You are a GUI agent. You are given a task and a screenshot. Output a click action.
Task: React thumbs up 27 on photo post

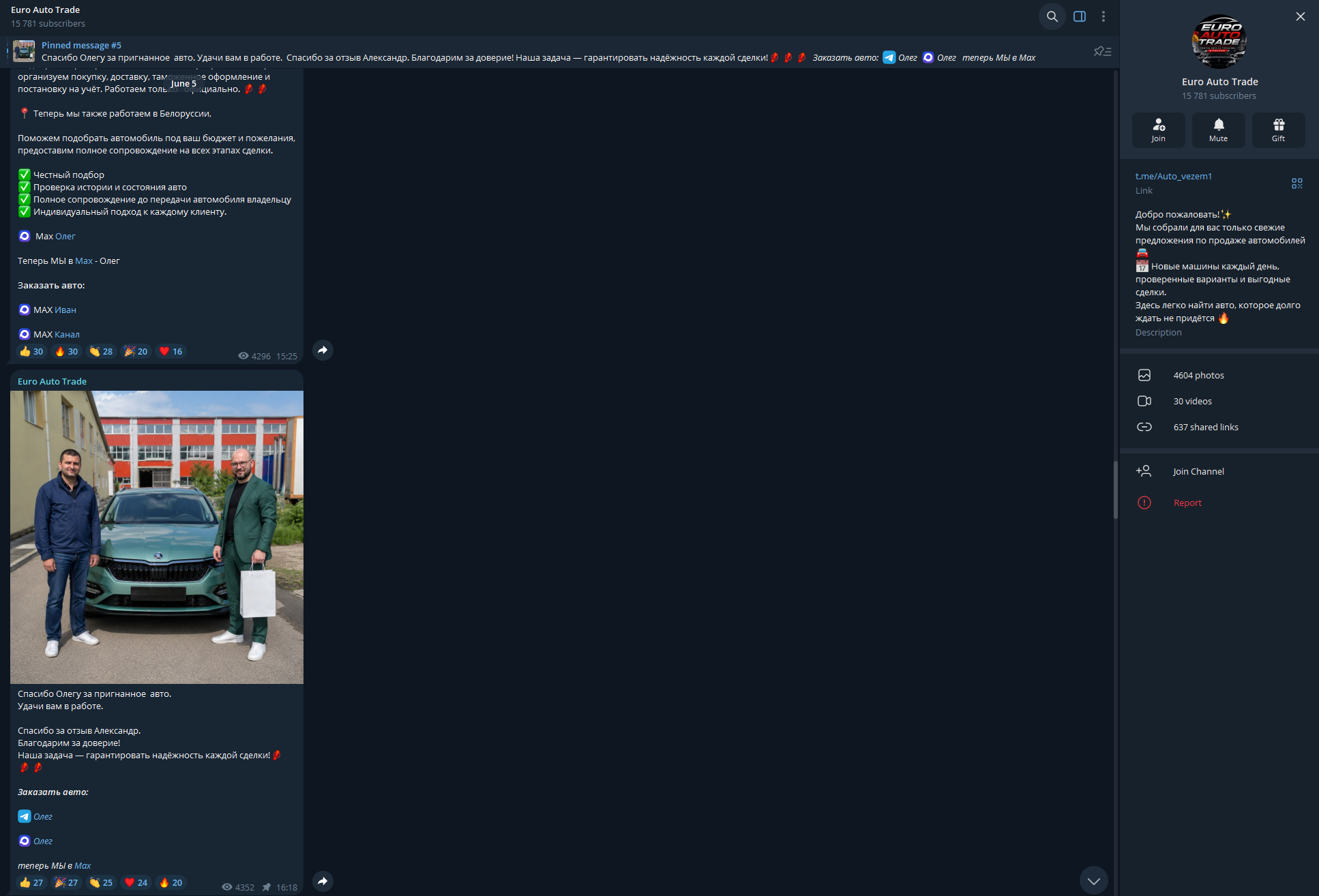coord(31,882)
